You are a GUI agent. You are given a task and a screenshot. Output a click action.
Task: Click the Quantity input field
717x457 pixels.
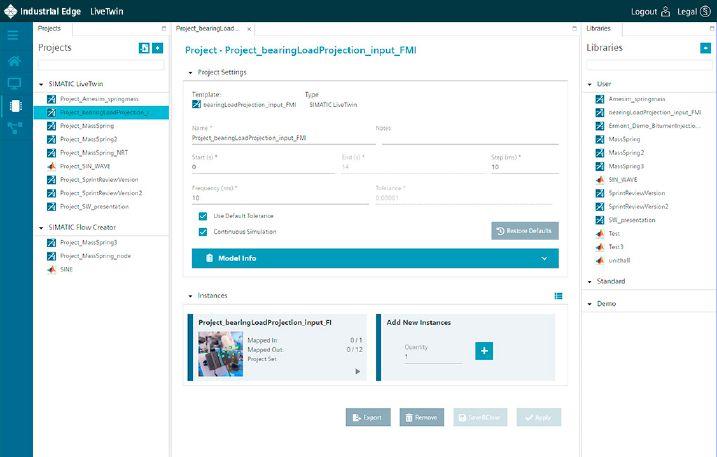433,357
